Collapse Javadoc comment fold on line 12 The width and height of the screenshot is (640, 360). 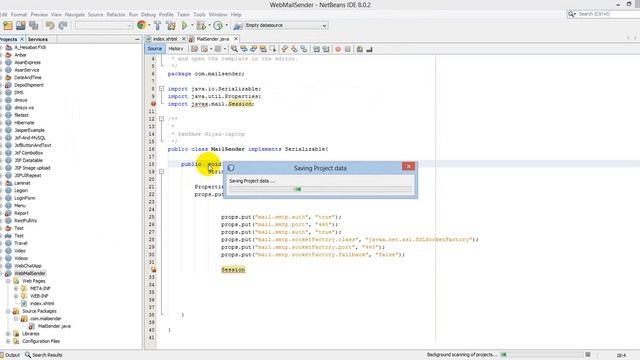161,119
